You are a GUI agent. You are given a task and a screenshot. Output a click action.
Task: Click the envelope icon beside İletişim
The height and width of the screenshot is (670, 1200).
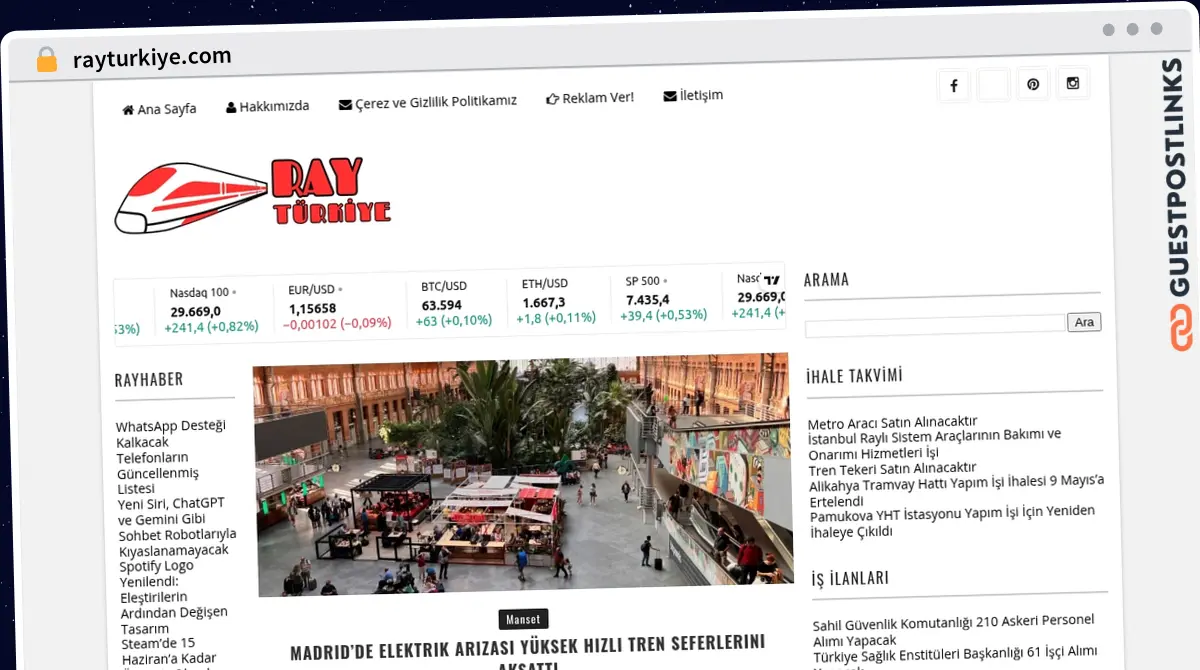tap(670, 96)
